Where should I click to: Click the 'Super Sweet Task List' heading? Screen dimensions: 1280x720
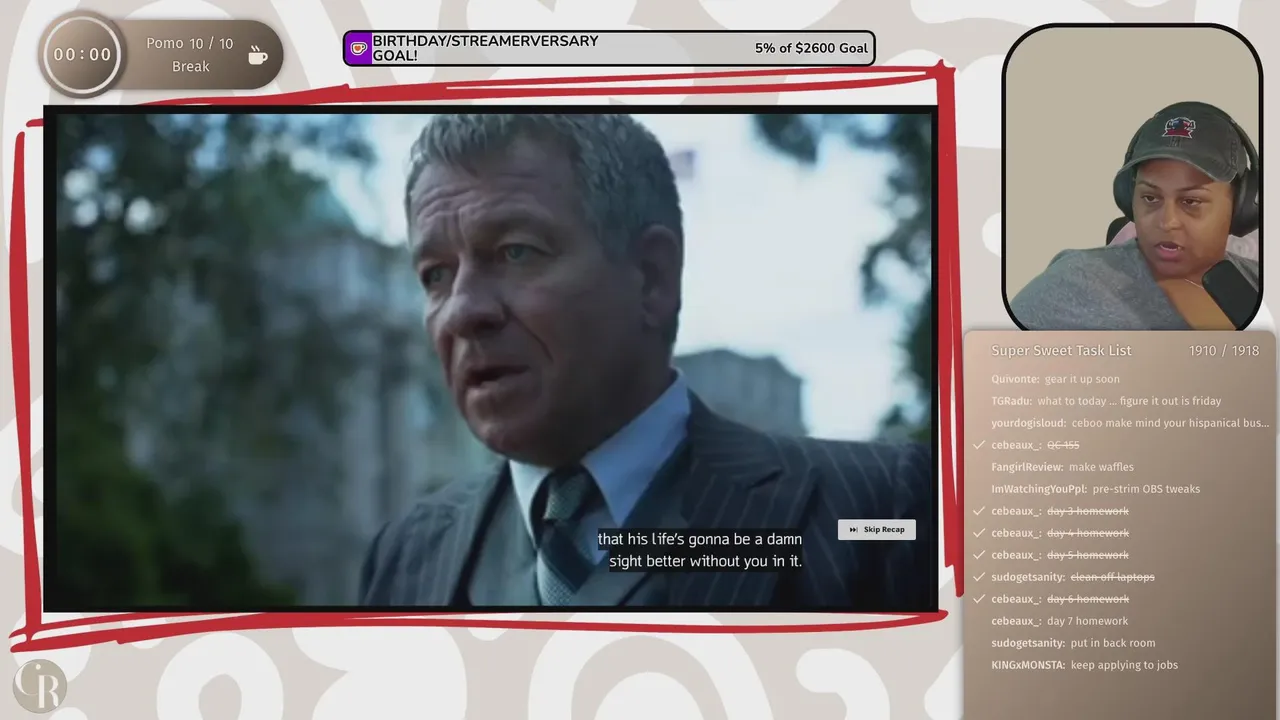[1061, 351]
